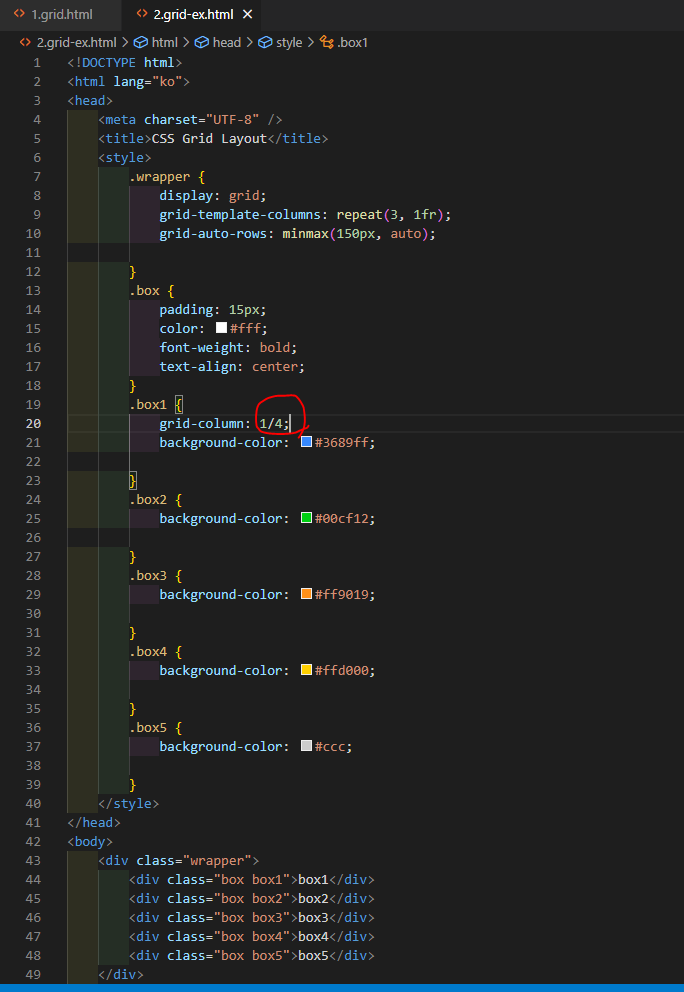Click the 2.grid-ex.html breadcrumb file item
This screenshot has width=684, height=992.
click(77, 42)
